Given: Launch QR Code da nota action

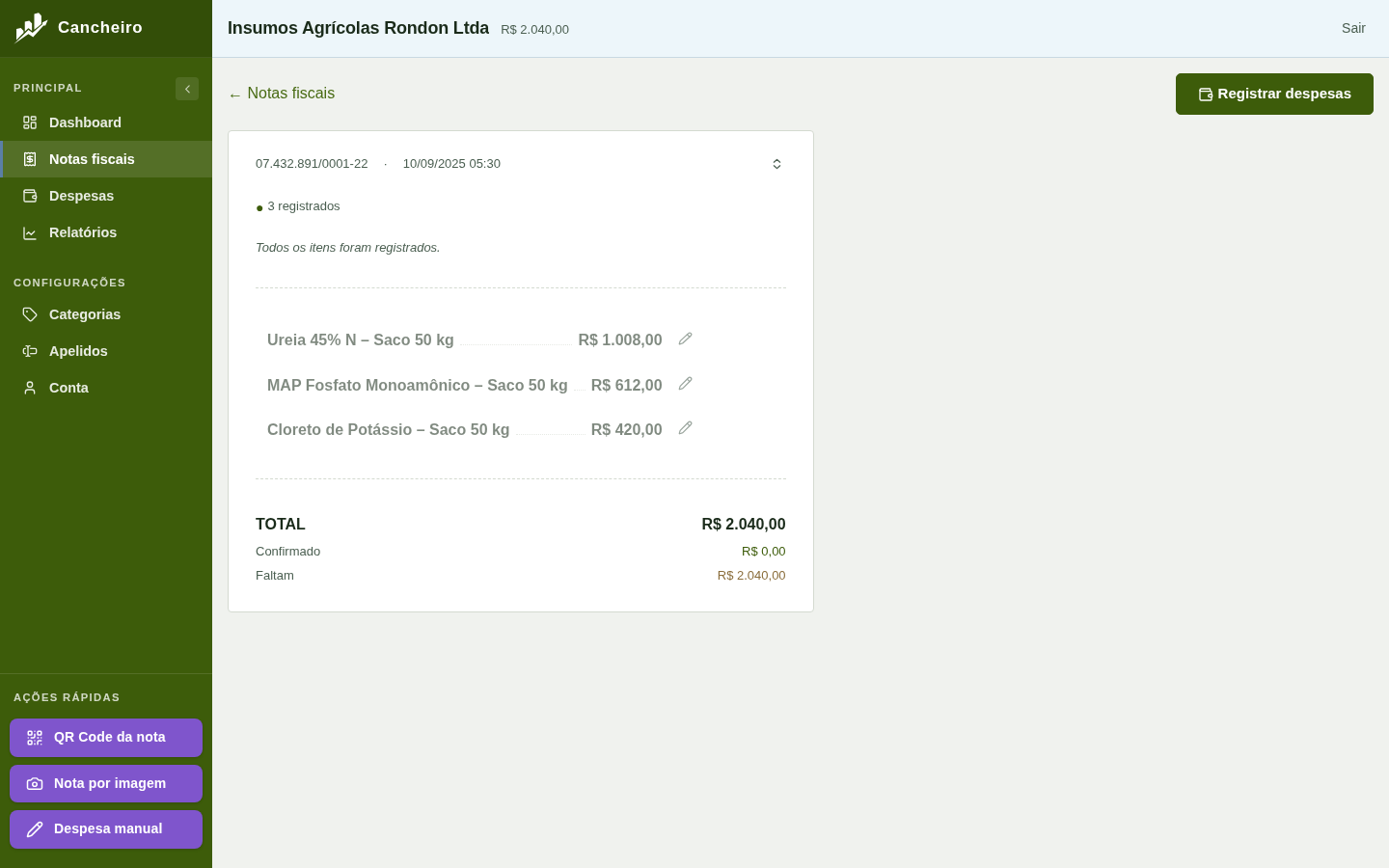Looking at the screenshot, I should pos(106,738).
